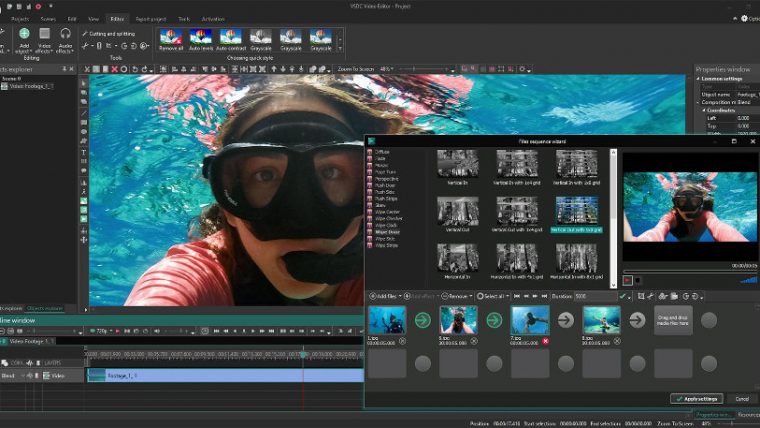This screenshot has height=428, width=760.
Task: Select the Wipe Center transition category
Action: [x=387, y=212]
